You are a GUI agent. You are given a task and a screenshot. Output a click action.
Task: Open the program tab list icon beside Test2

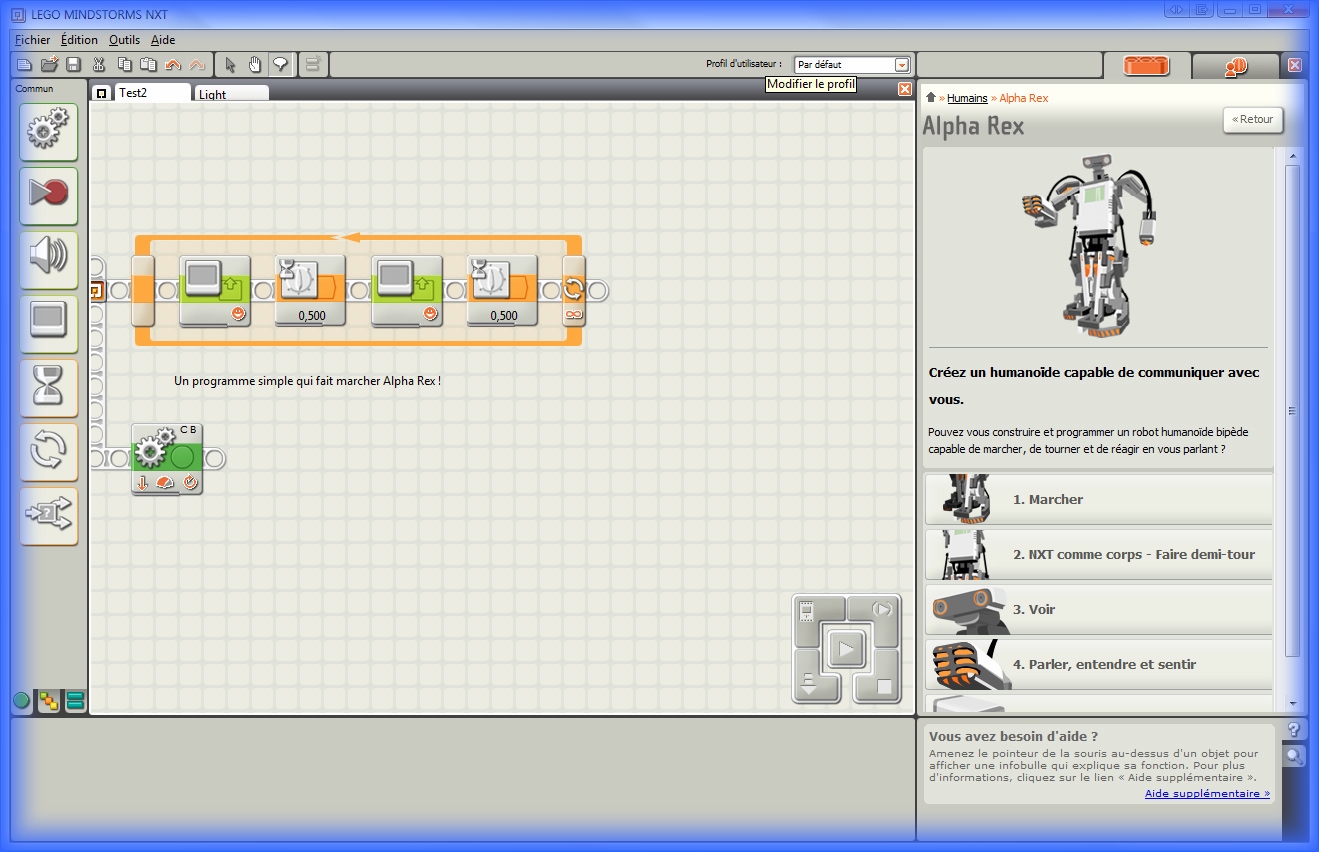(x=101, y=94)
